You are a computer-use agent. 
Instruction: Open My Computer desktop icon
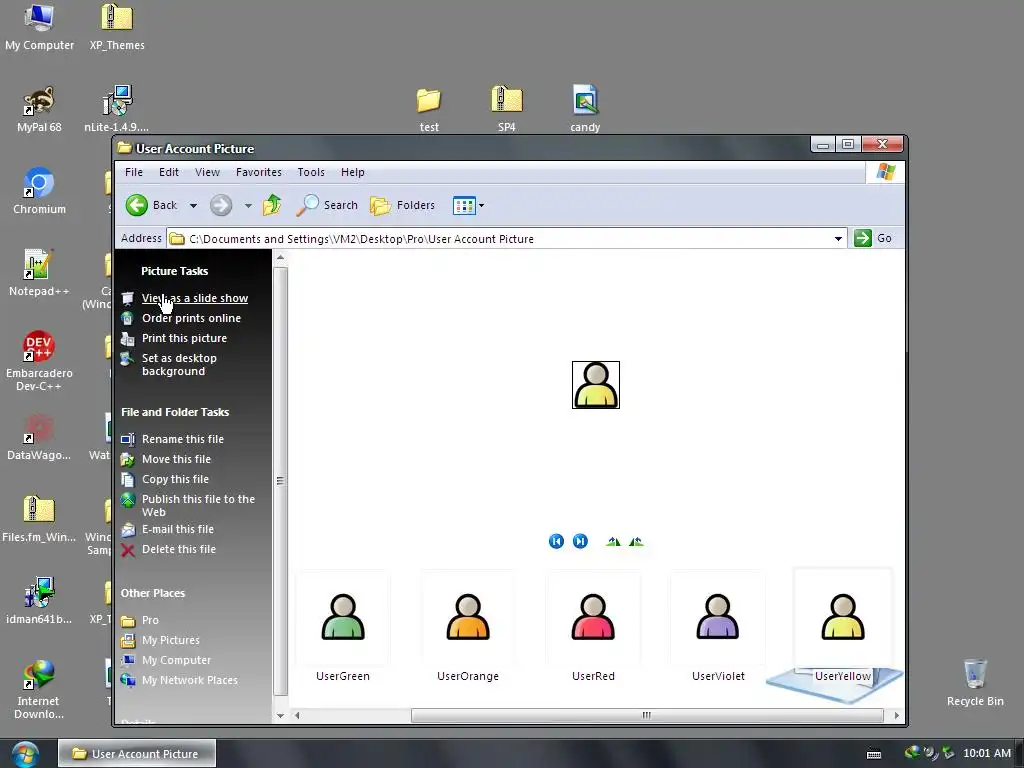[39, 26]
